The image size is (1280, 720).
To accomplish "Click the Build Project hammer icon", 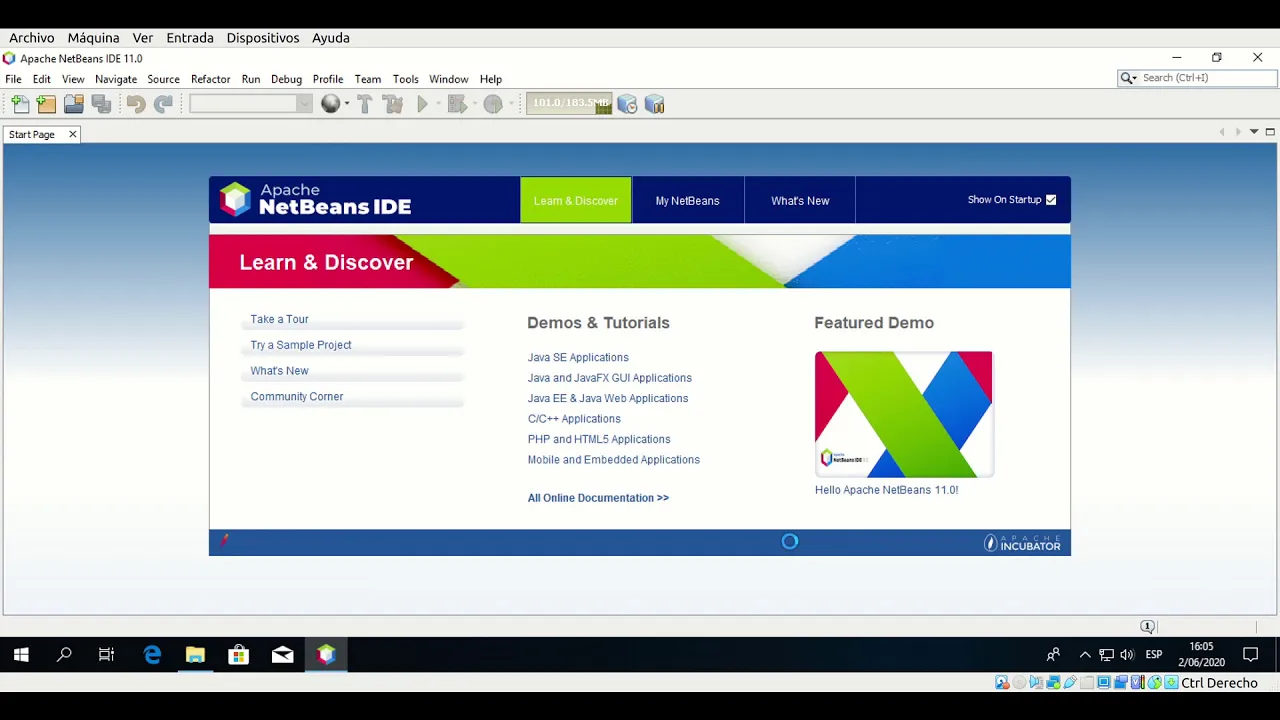I will [x=364, y=104].
